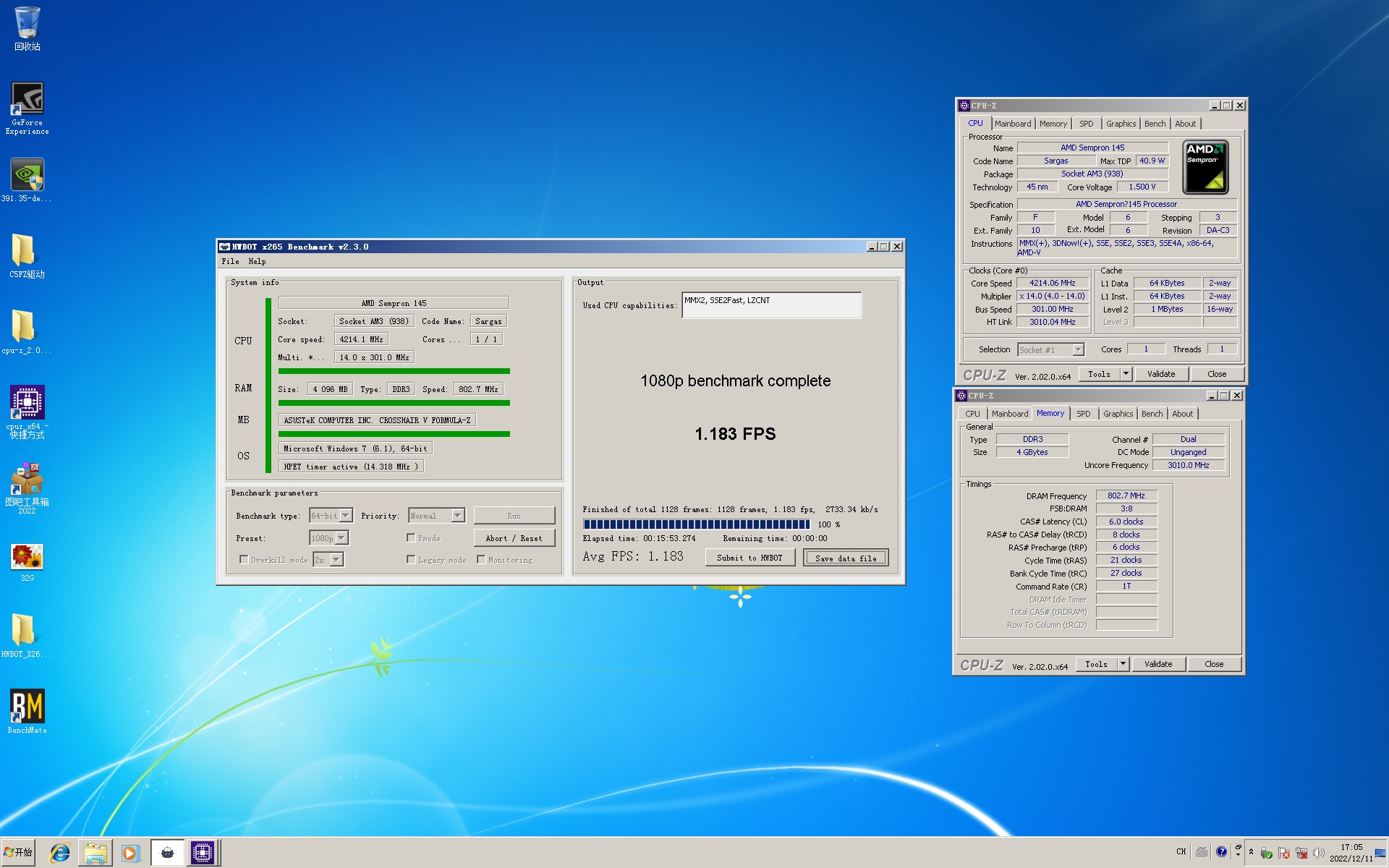Open Windows Media Player taskbar icon
This screenshot has width=1389, height=868.
pos(130,854)
